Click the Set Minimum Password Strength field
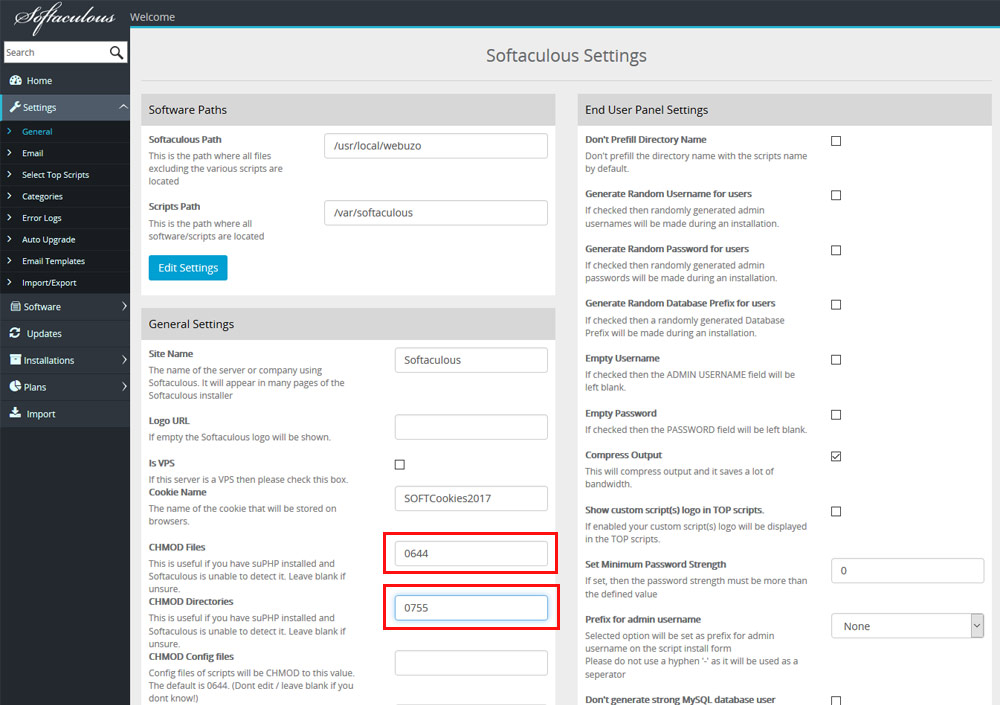This screenshot has height=705, width=1000. click(907, 570)
